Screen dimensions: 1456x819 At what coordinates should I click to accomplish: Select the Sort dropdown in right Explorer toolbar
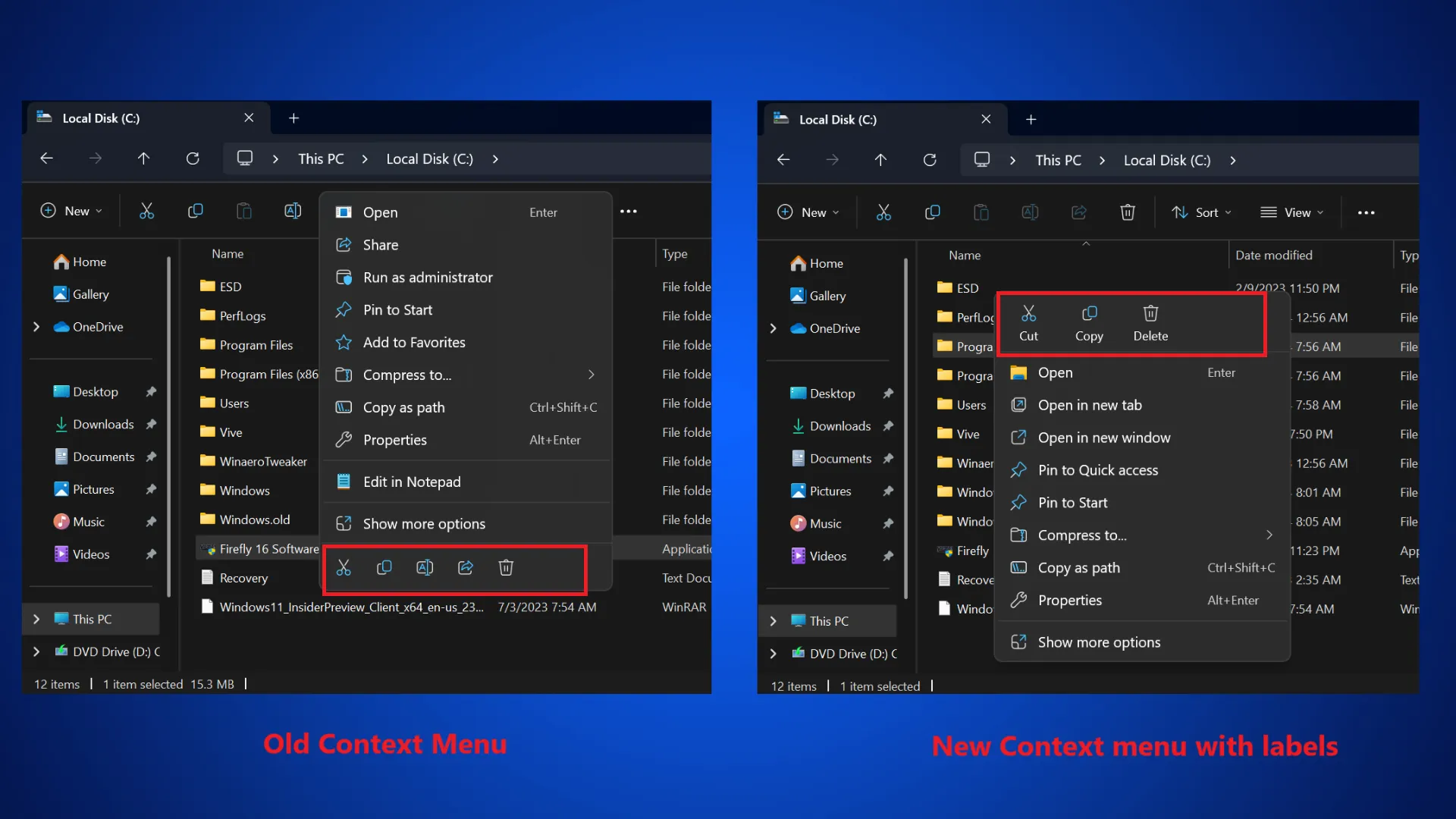click(x=1200, y=212)
